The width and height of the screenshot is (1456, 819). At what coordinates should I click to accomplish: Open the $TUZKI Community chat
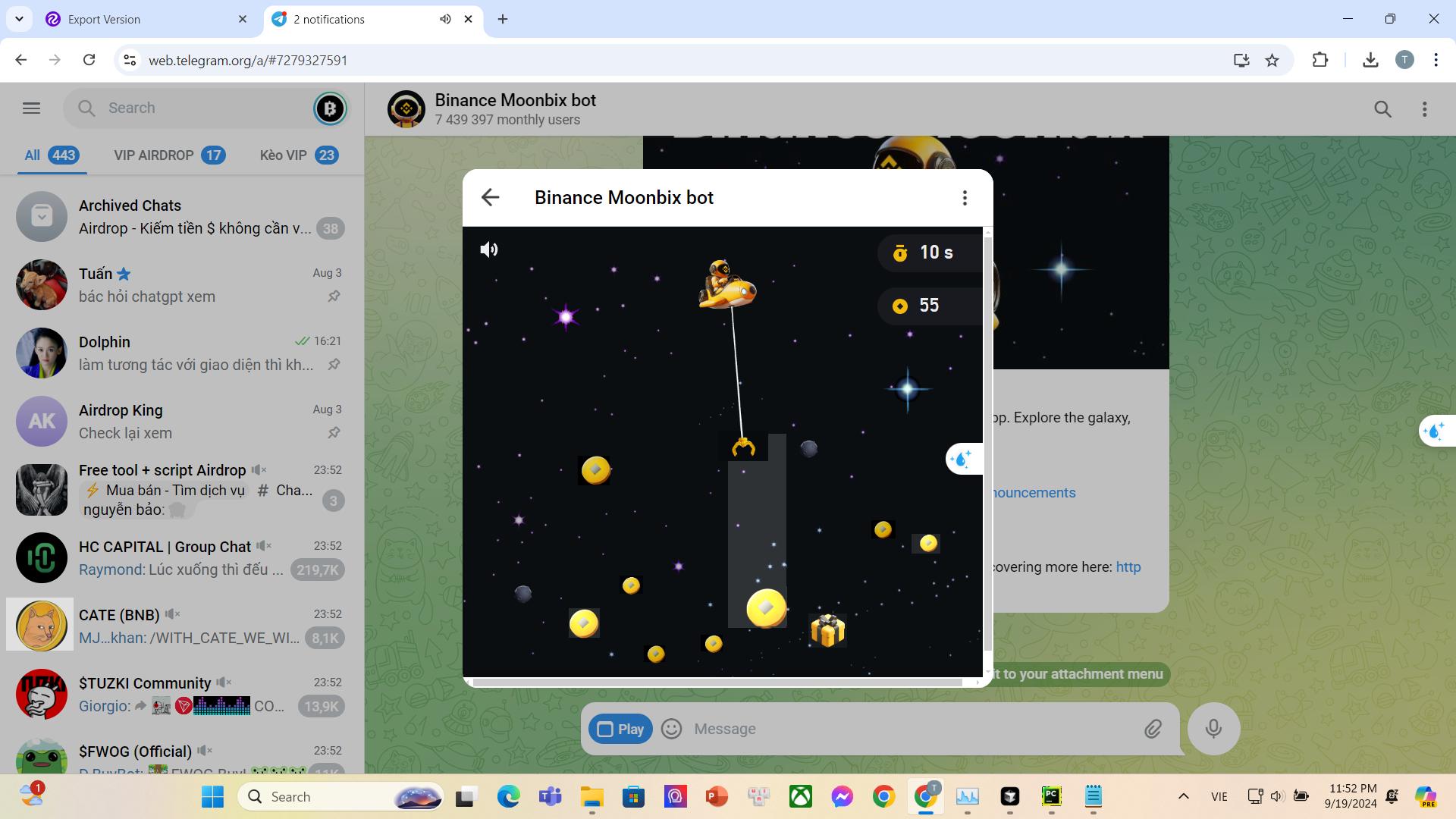pyautogui.click(x=182, y=695)
